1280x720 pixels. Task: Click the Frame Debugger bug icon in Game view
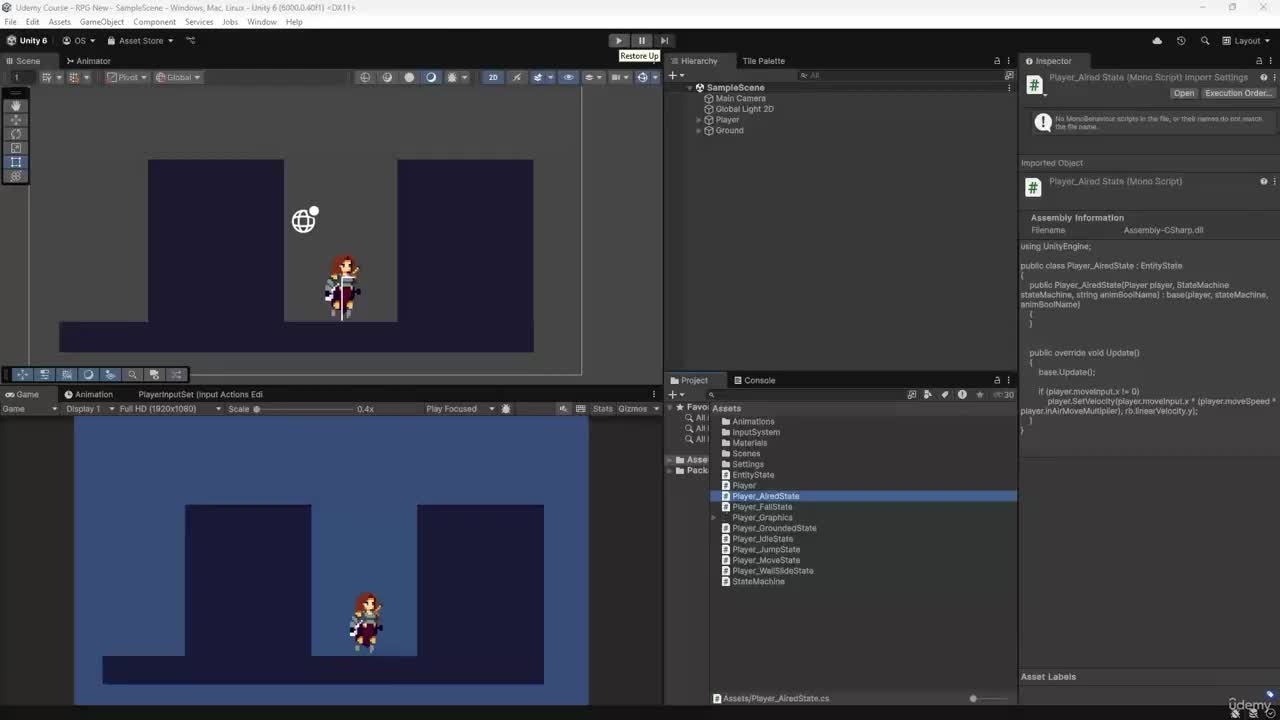pyautogui.click(x=506, y=409)
